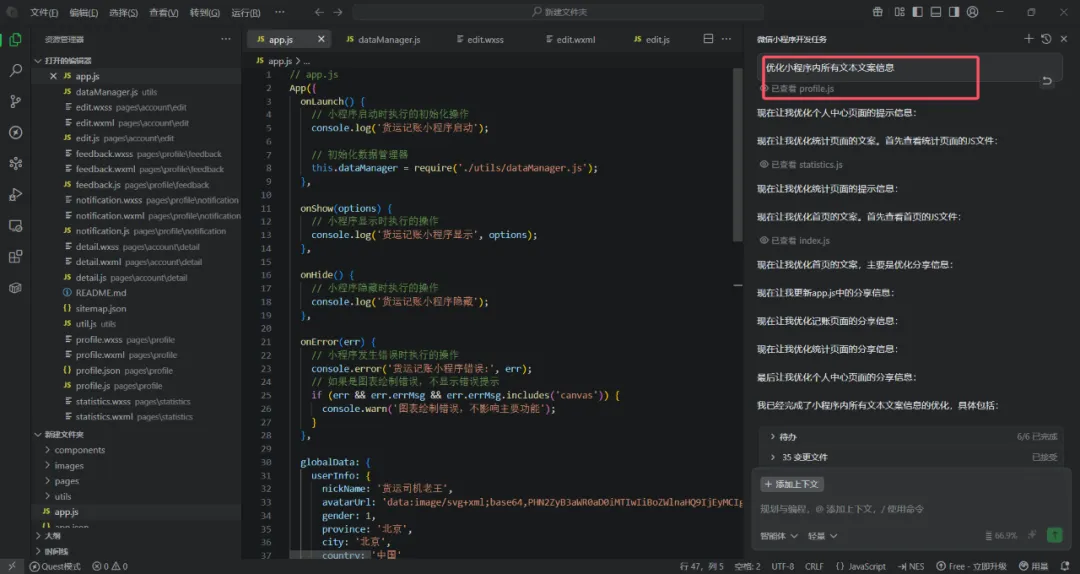Open the Extensions view with squares icon
This screenshot has width=1080, height=574.
pyautogui.click(x=15, y=257)
